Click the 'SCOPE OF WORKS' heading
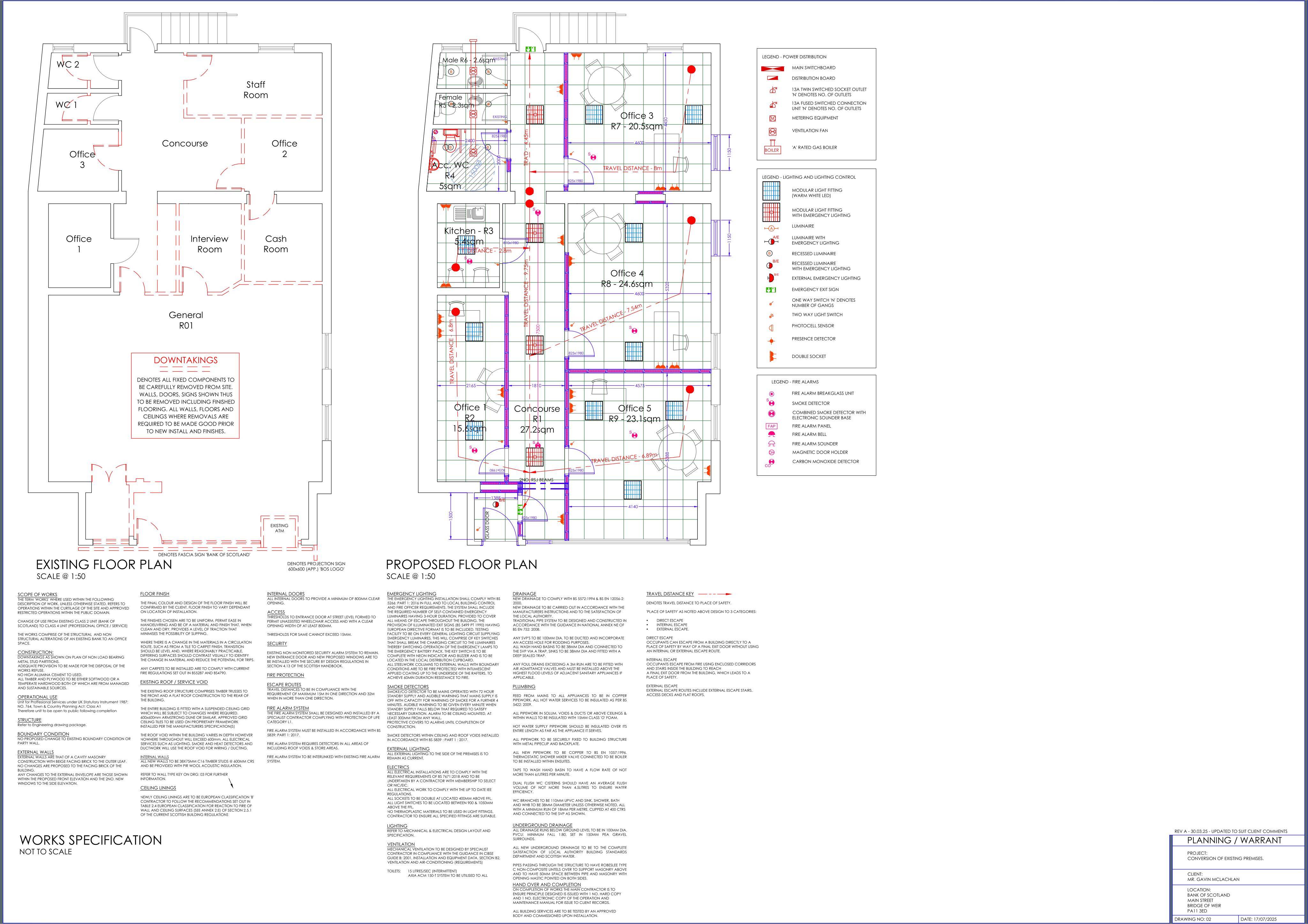The width and height of the screenshot is (1308, 924). [38, 594]
